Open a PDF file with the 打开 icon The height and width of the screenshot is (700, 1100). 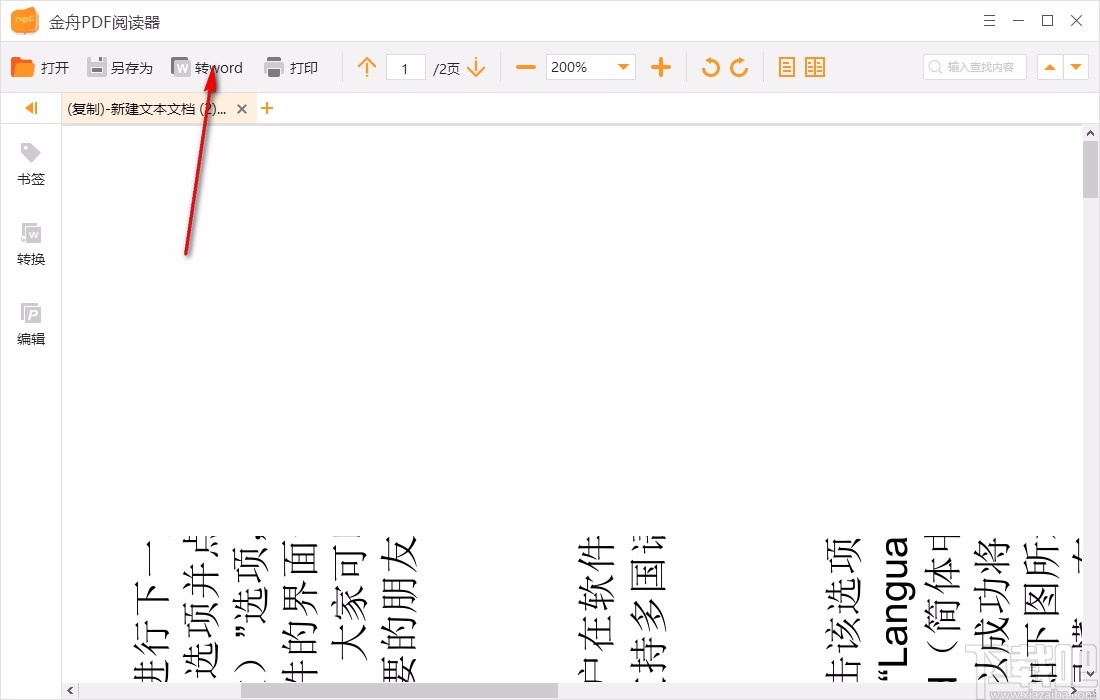point(40,67)
